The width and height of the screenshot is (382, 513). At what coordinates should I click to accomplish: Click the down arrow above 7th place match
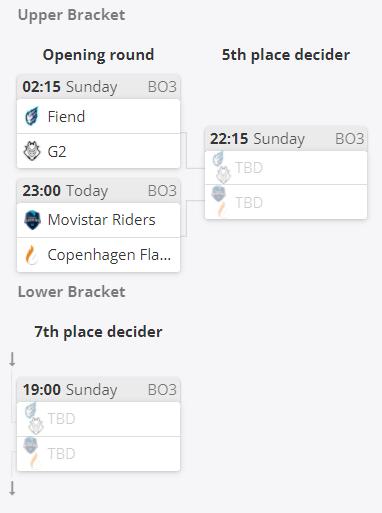pos(12,359)
